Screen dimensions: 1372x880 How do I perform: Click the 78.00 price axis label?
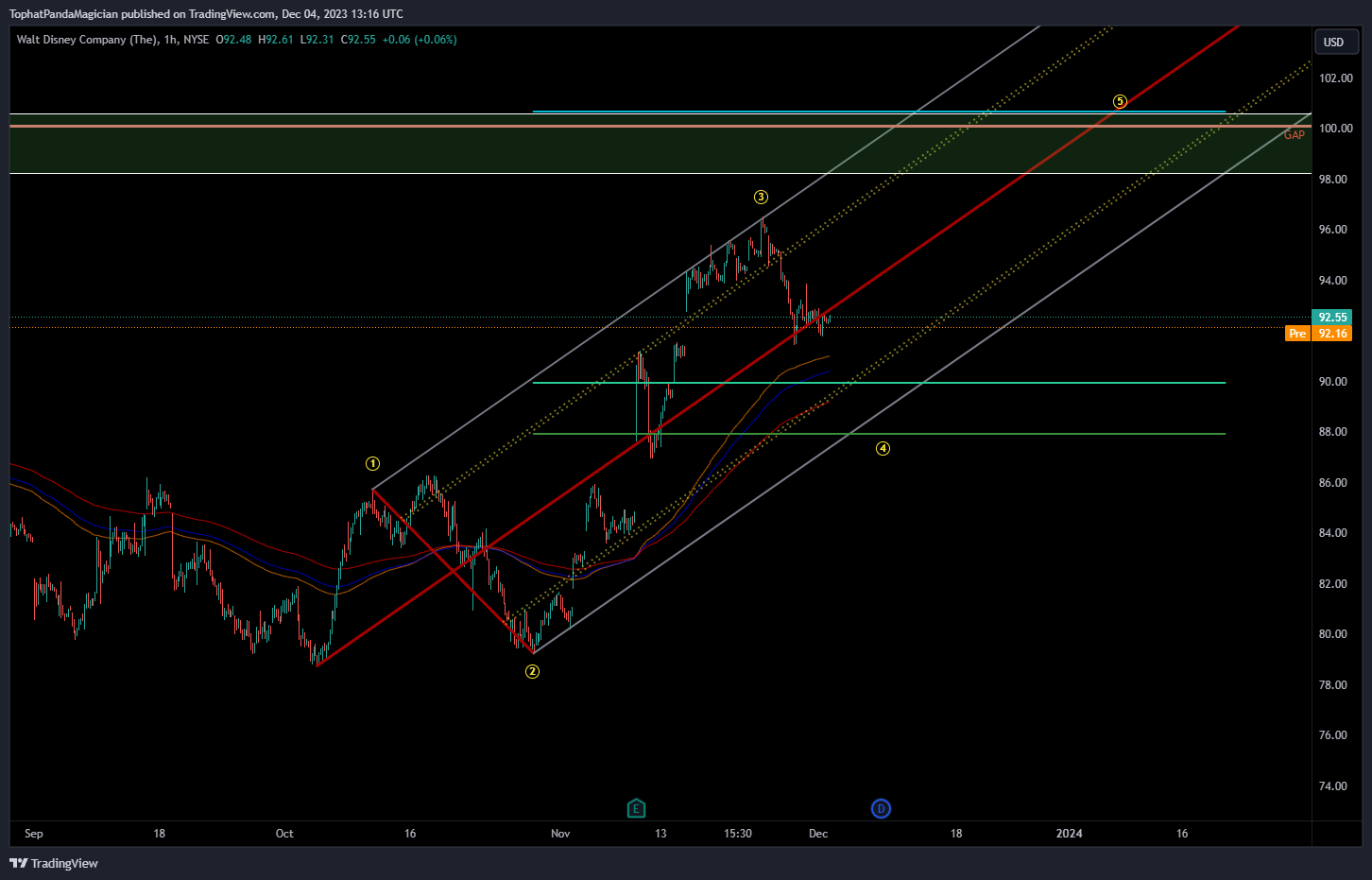[1332, 685]
